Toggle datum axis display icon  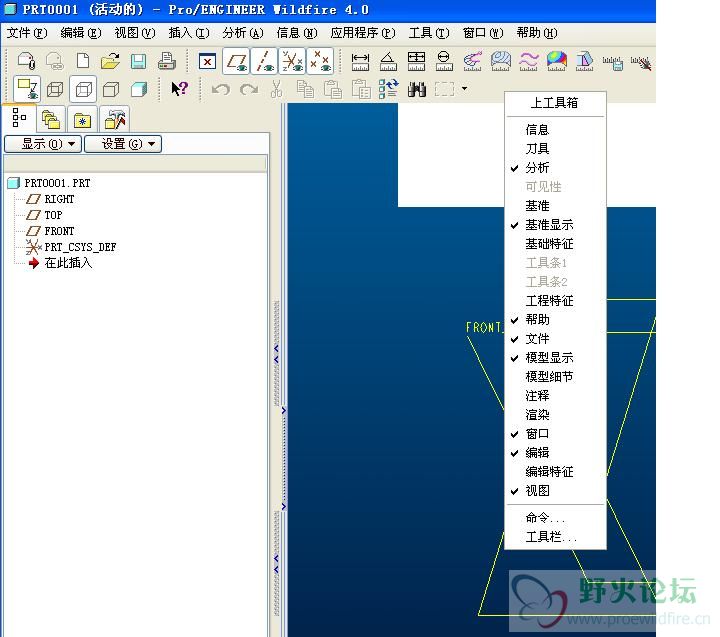click(x=264, y=61)
